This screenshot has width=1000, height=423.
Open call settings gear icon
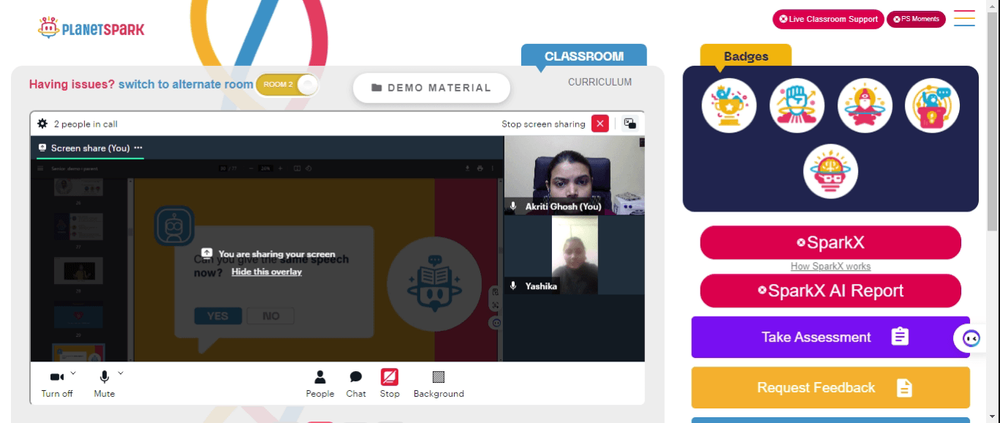coord(42,124)
